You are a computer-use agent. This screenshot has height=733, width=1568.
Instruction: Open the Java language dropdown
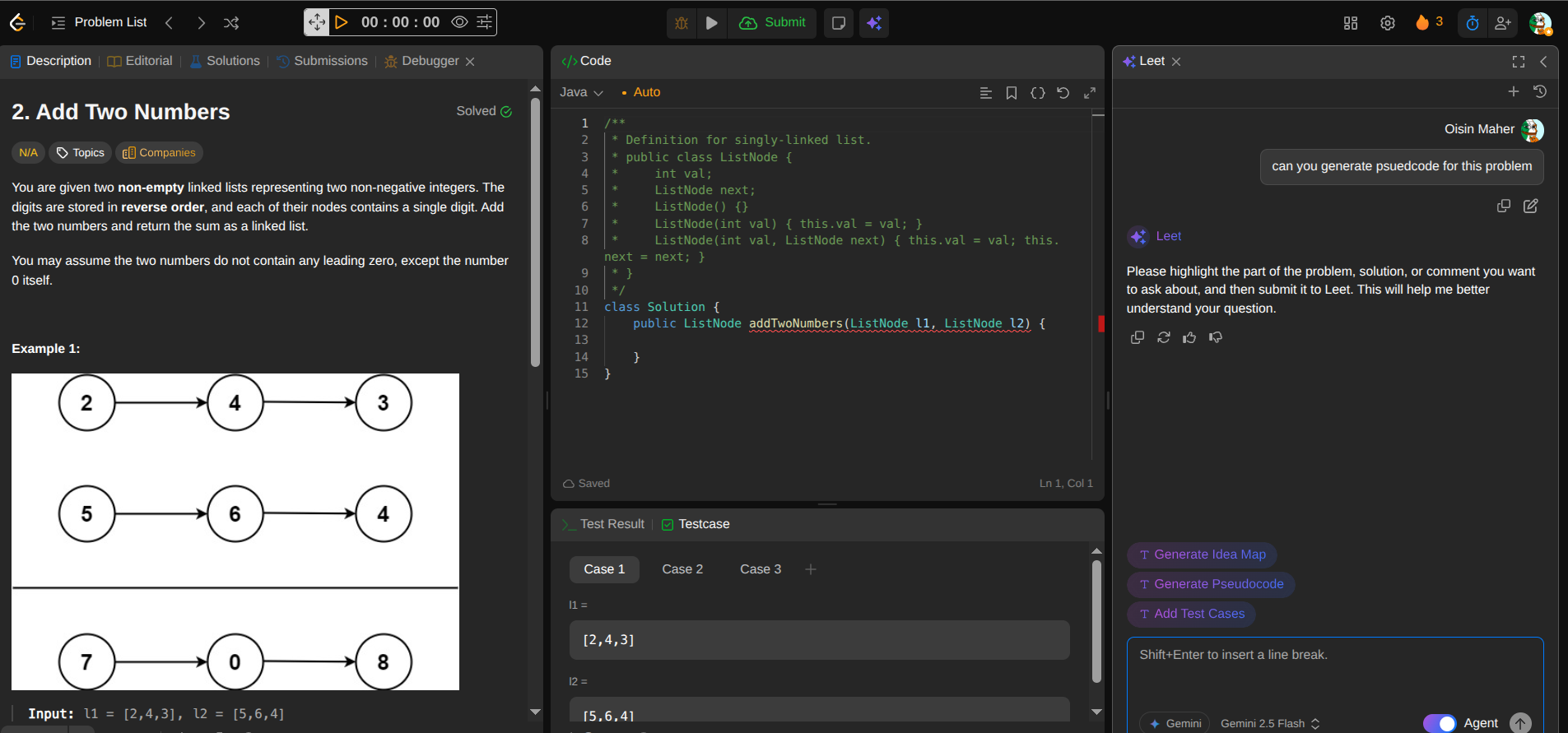tap(581, 92)
